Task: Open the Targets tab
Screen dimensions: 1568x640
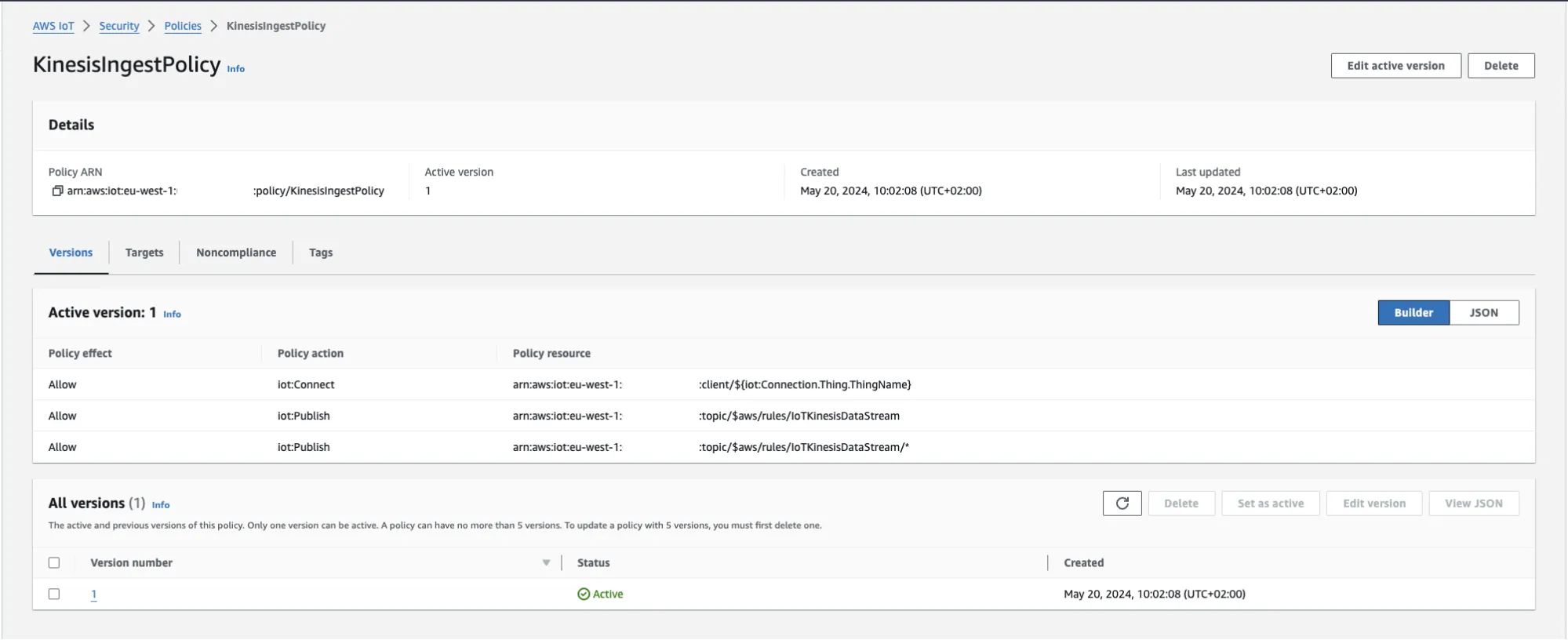Action: [144, 253]
